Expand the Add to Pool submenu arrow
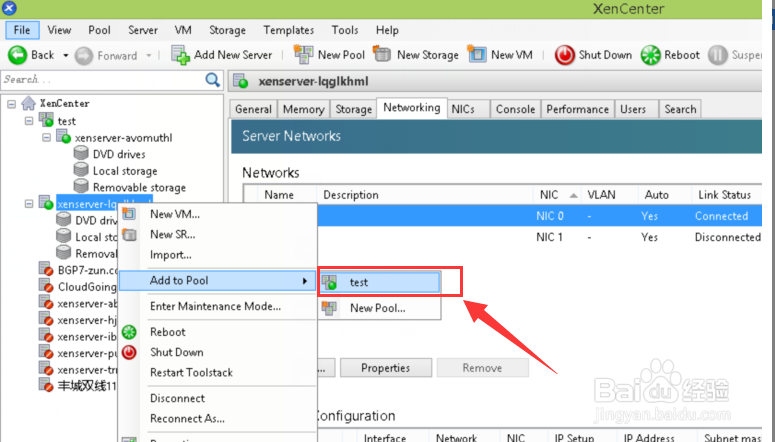This screenshot has width=775, height=442. pyautogui.click(x=305, y=281)
